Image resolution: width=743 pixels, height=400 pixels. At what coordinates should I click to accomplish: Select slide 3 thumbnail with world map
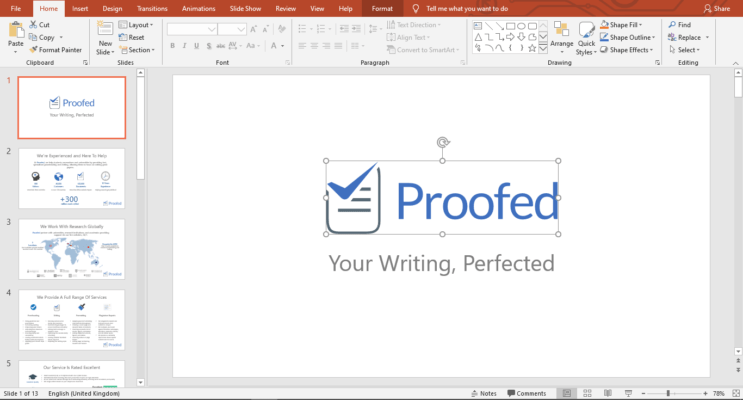(x=72, y=249)
